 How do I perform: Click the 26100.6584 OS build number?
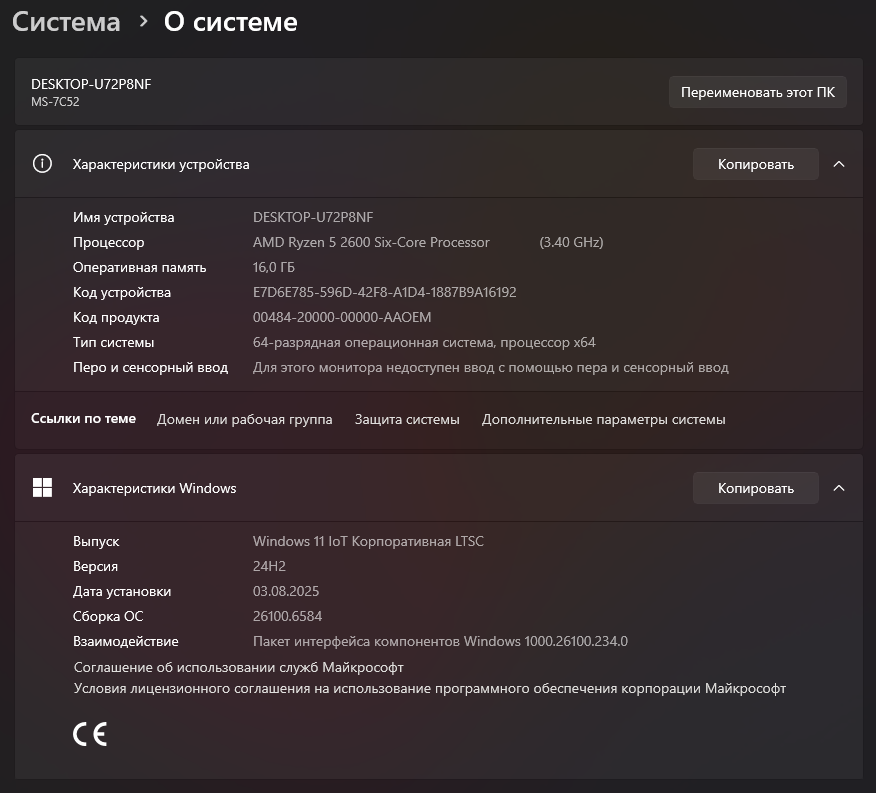point(287,616)
